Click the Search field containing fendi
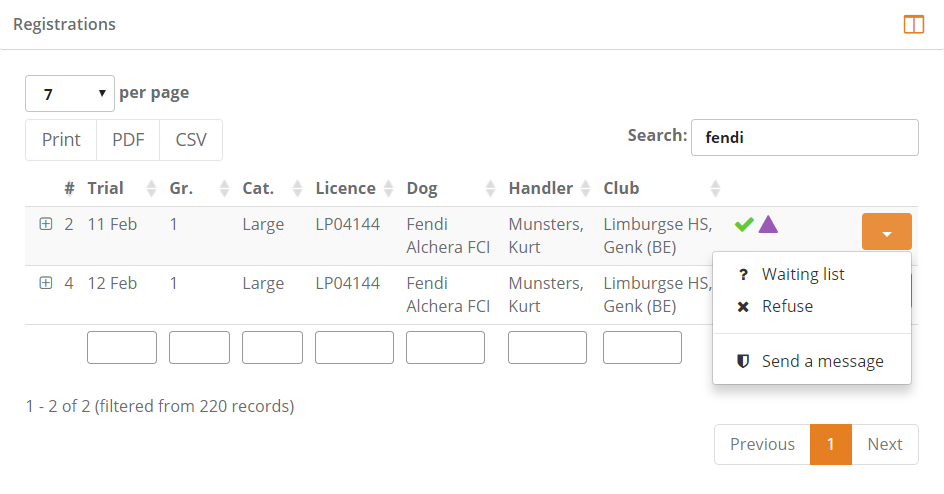 click(804, 138)
